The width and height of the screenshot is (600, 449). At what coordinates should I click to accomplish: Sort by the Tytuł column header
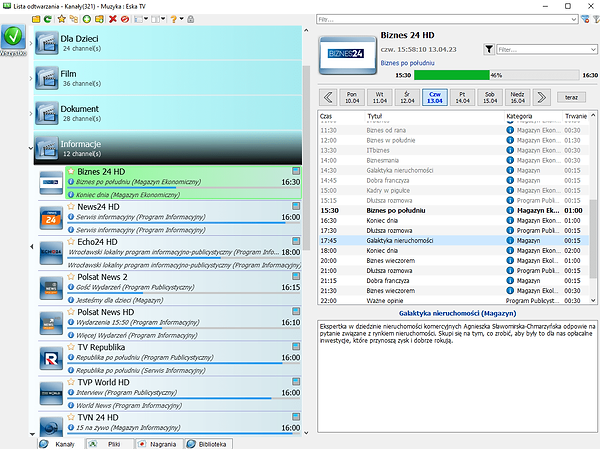(x=434, y=116)
